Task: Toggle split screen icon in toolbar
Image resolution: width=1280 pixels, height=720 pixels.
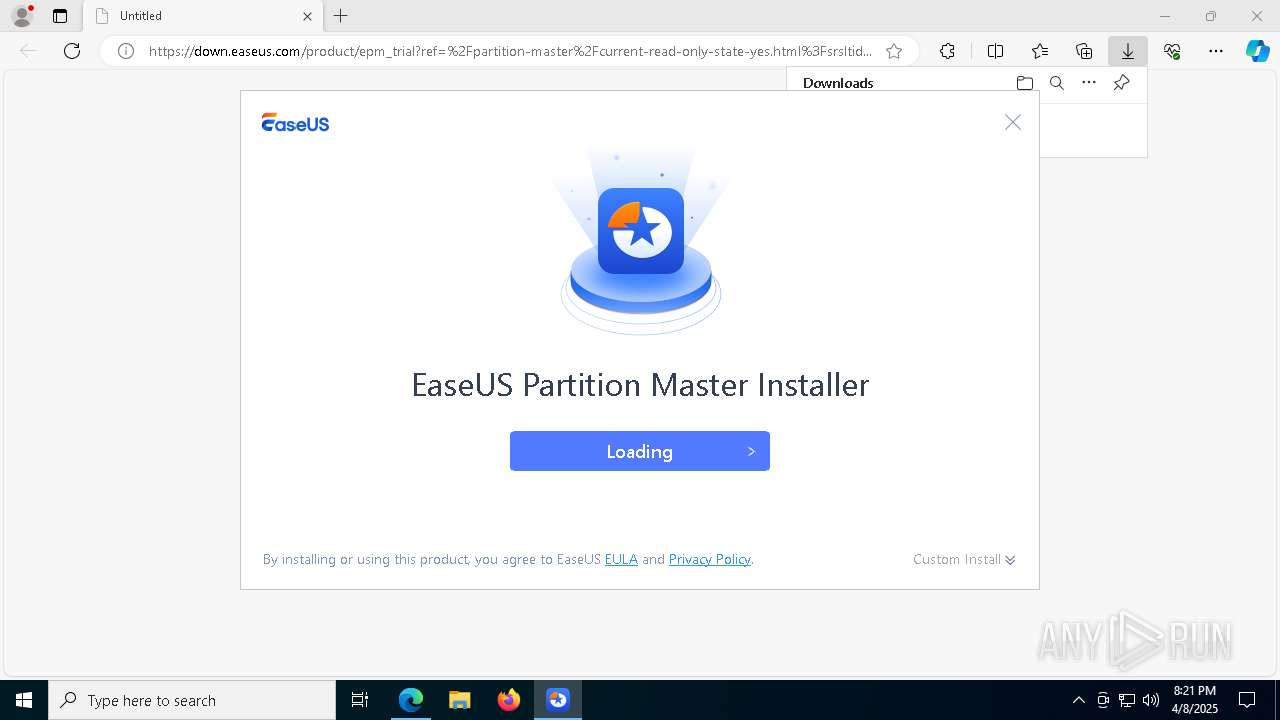Action: pyautogui.click(x=995, y=51)
